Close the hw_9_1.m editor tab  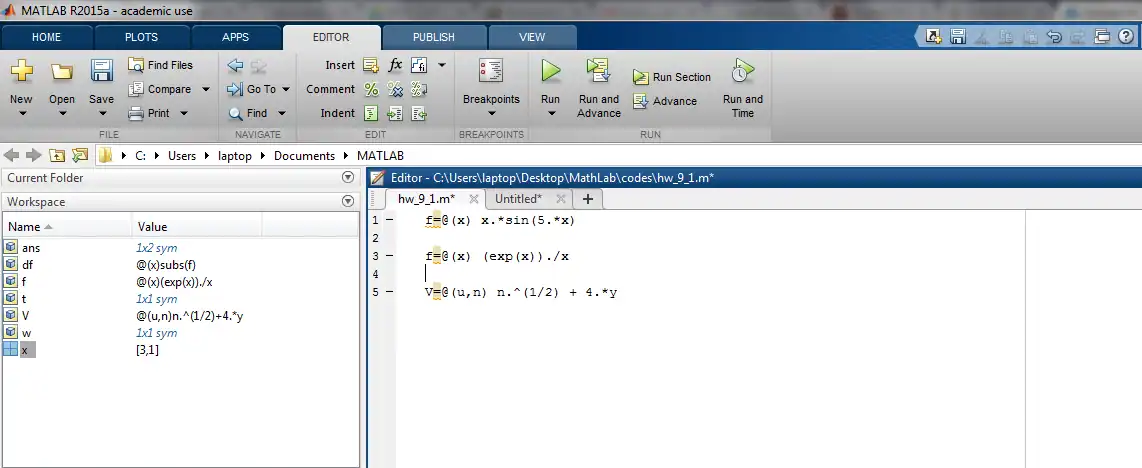point(474,199)
